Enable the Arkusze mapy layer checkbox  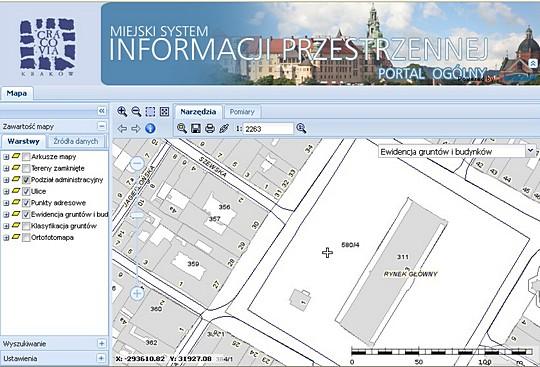(26, 157)
